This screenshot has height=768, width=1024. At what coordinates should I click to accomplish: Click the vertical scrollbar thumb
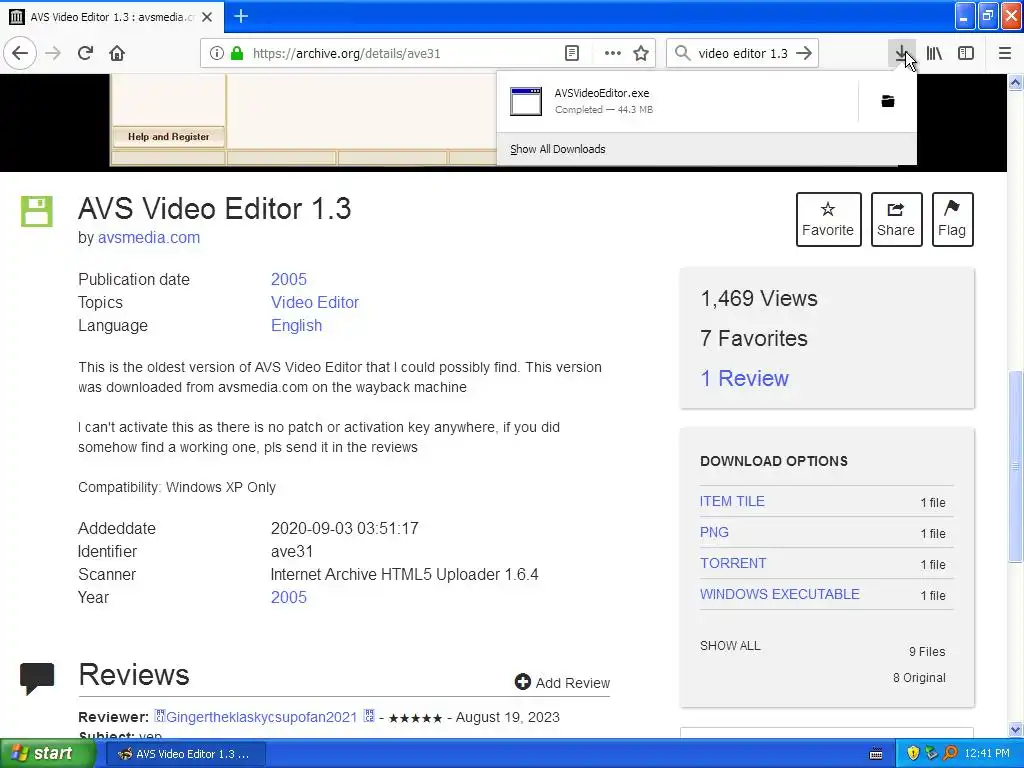click(1016, 466)
